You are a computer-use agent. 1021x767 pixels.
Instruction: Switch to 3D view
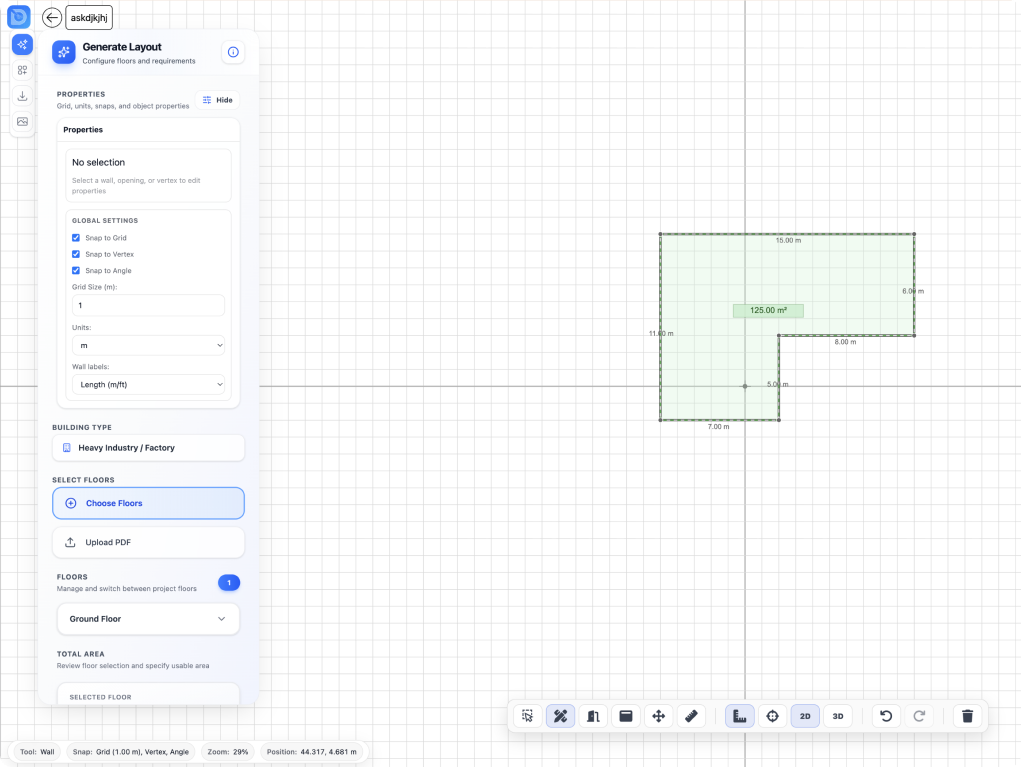pos(838,716)
